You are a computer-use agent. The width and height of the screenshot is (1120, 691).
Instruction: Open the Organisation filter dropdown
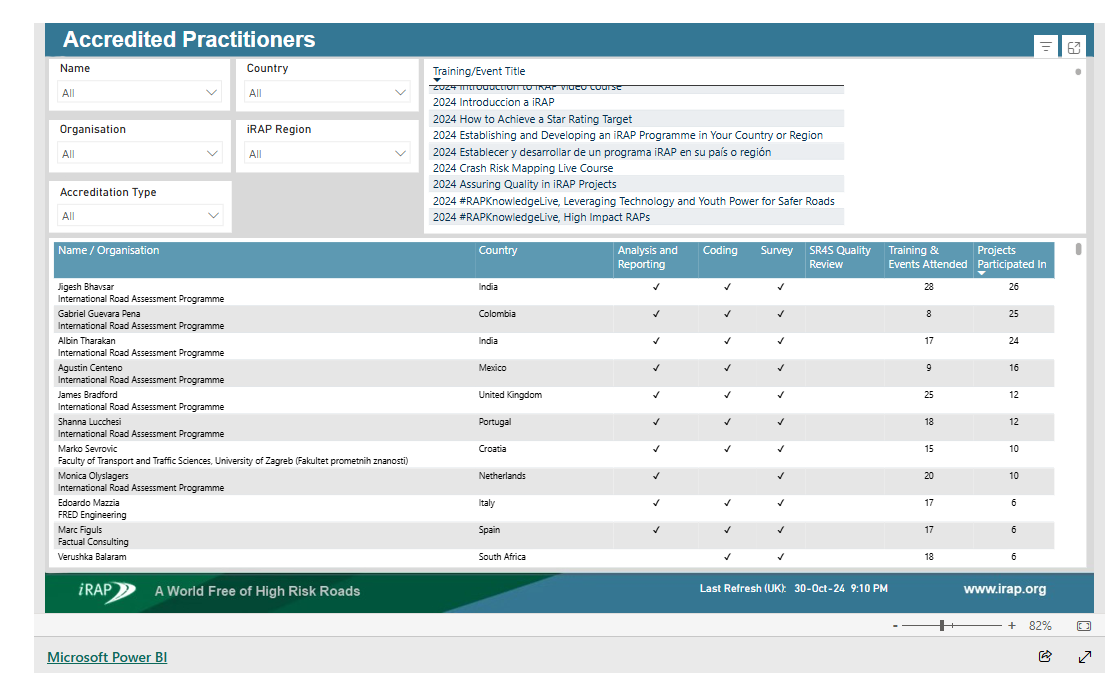[139, 153]
